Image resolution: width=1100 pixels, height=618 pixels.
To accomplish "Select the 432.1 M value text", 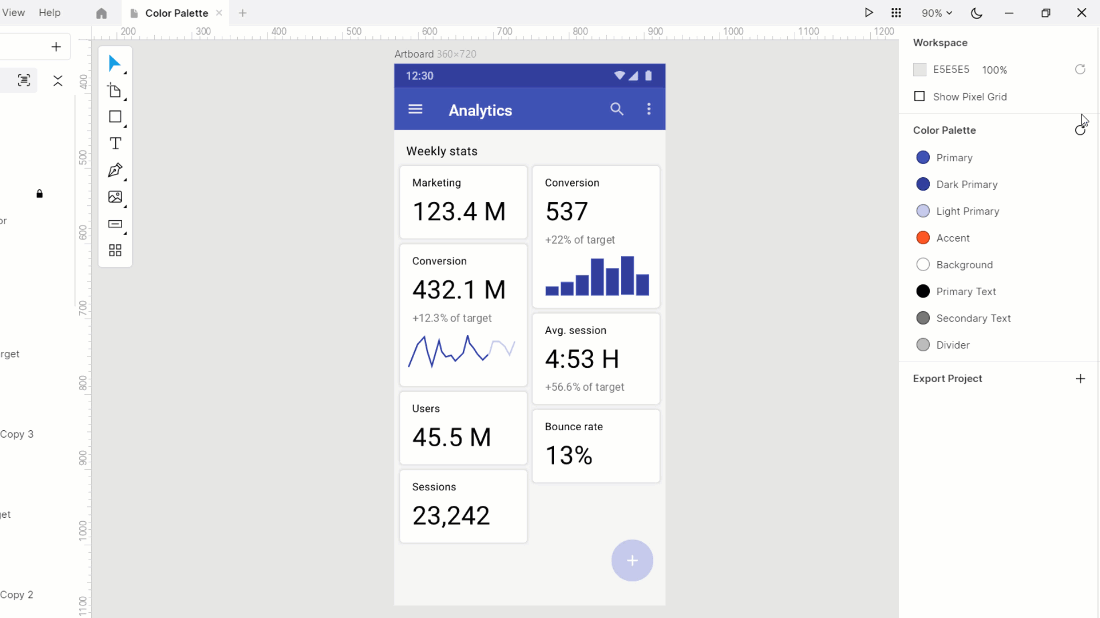I will (x=459, y=290).
